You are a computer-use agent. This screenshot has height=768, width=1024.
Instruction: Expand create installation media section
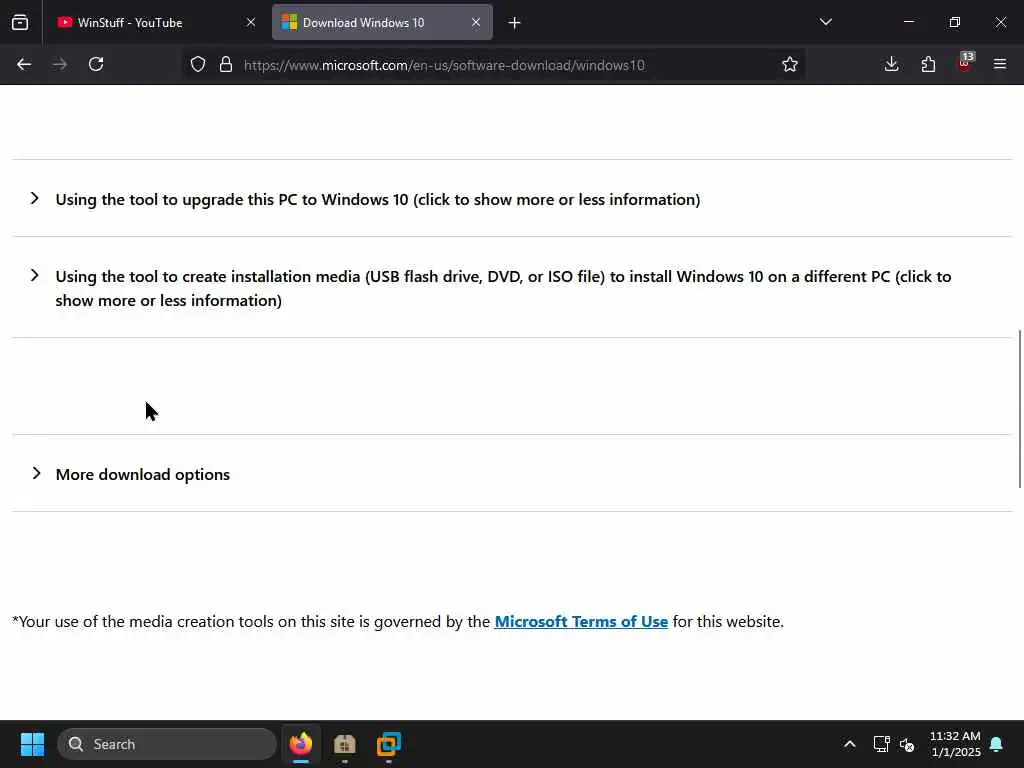click(x=35, y=276)
